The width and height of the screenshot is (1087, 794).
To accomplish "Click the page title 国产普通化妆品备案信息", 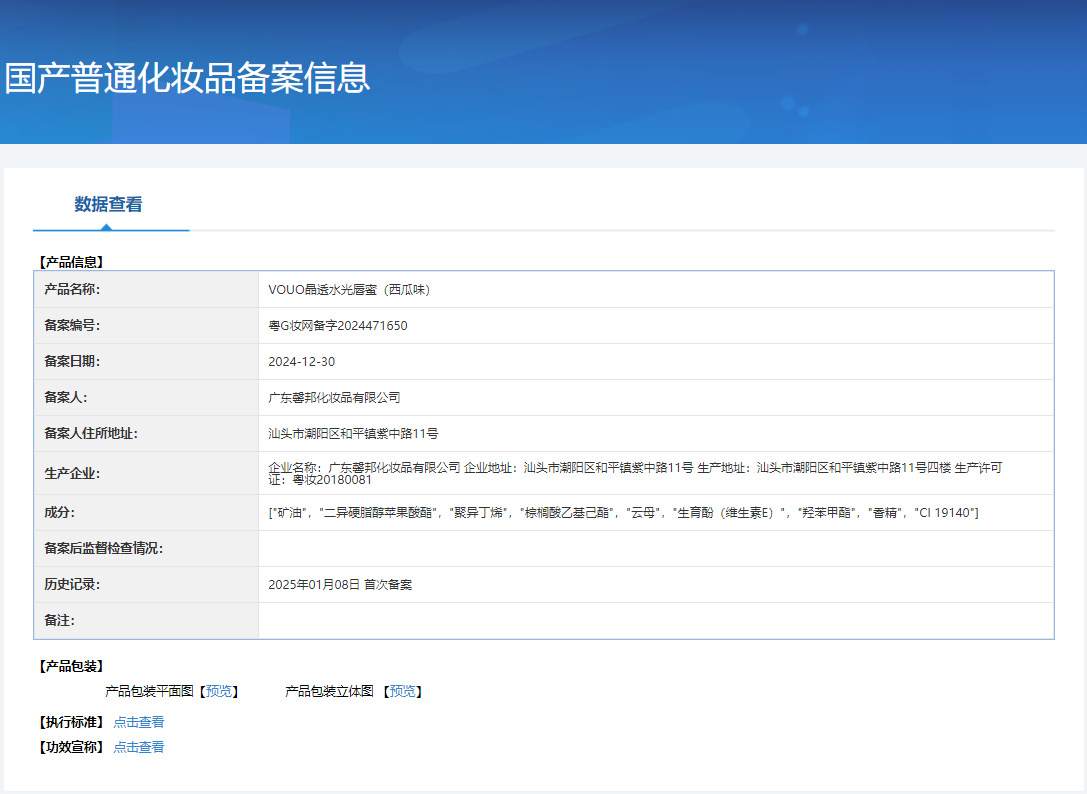I will click(187, 78).
